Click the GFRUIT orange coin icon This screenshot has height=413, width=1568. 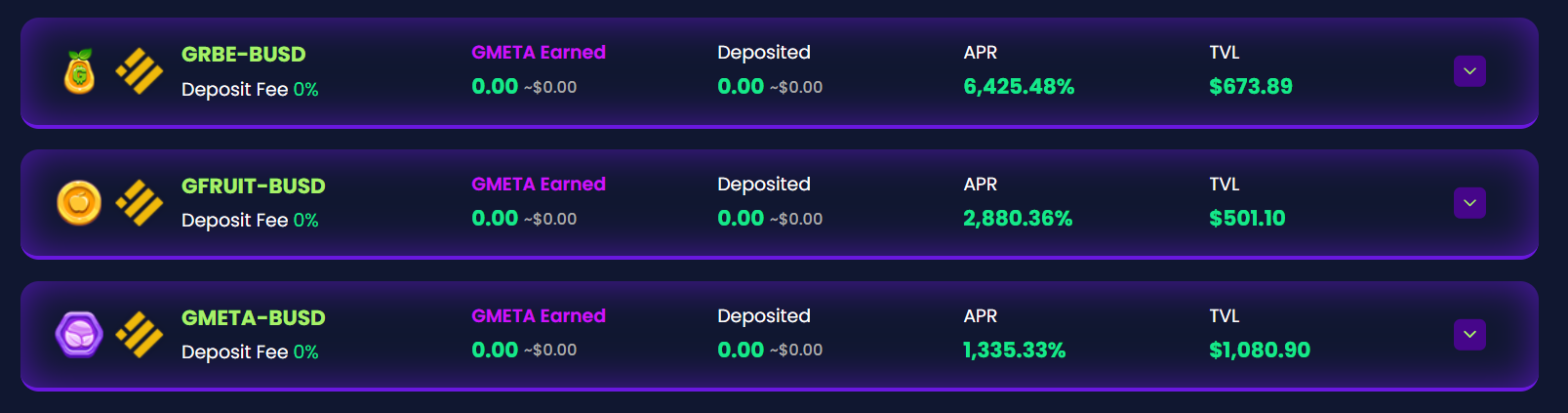(79, 203)
